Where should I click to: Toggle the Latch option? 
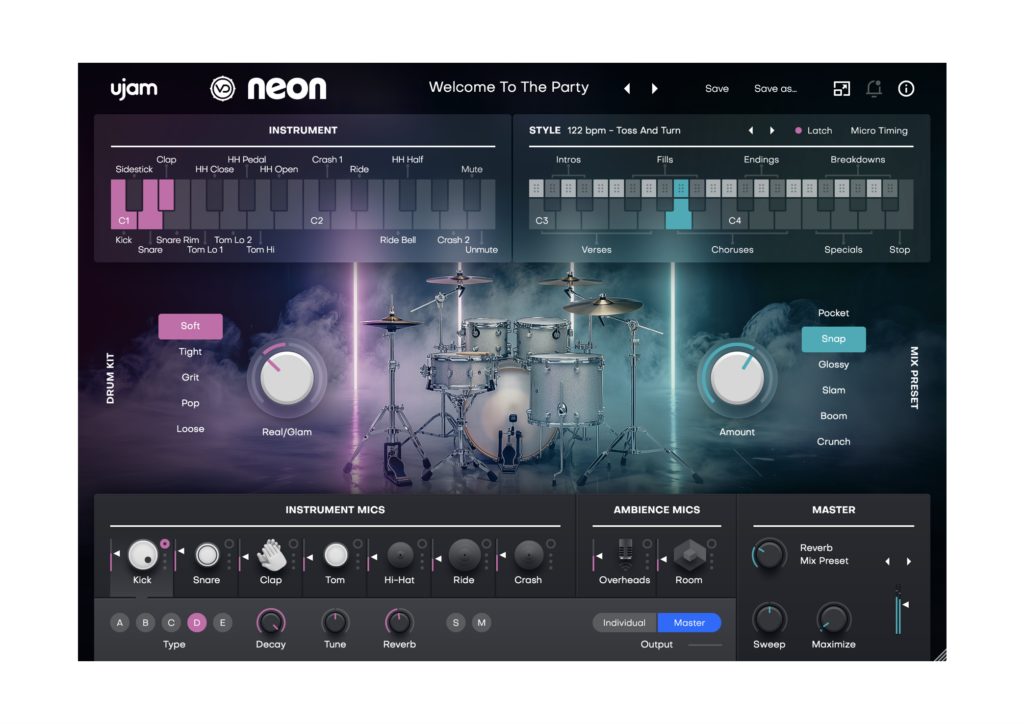pos(813,131)
